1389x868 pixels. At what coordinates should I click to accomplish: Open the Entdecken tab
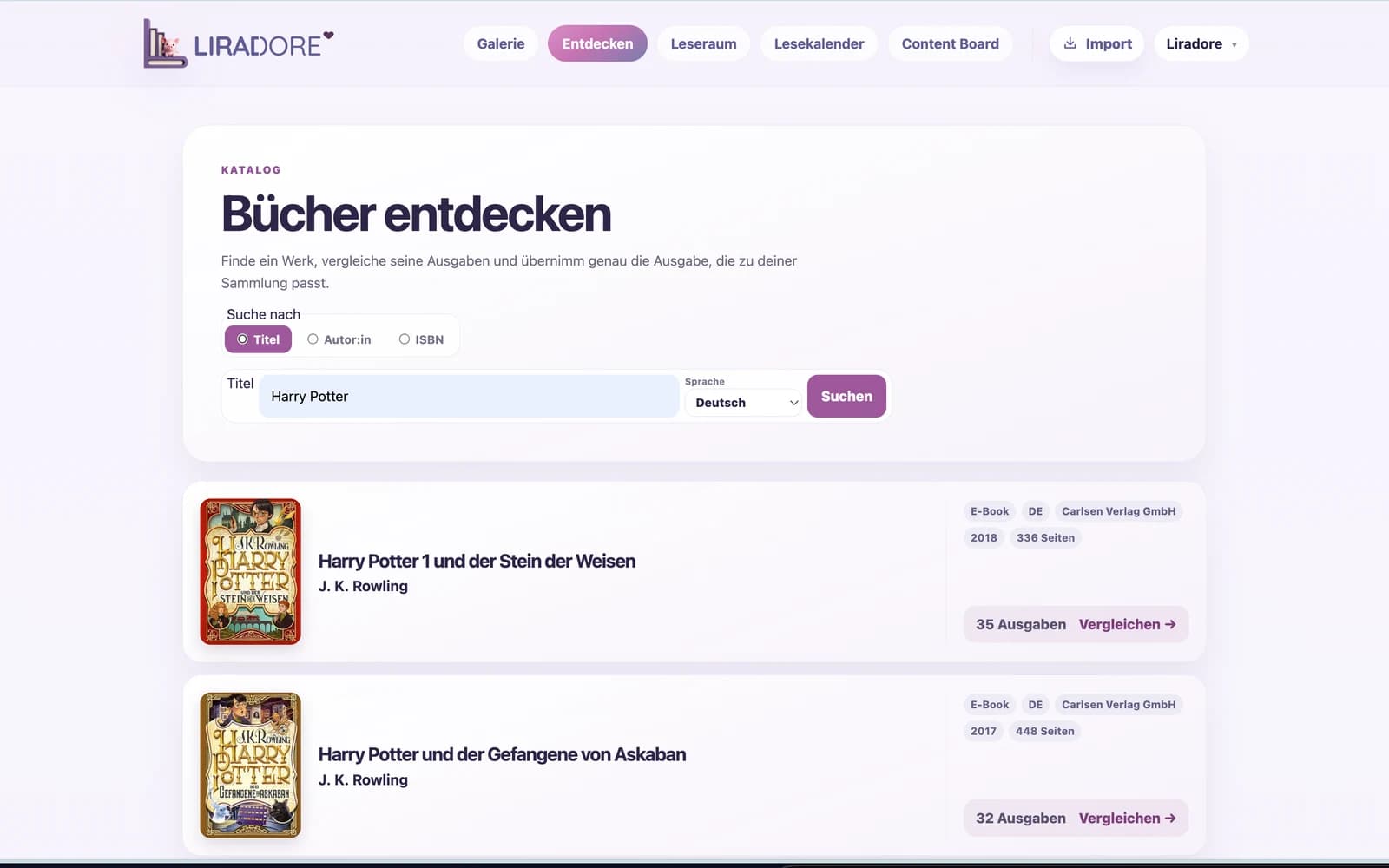click(597, 43)
